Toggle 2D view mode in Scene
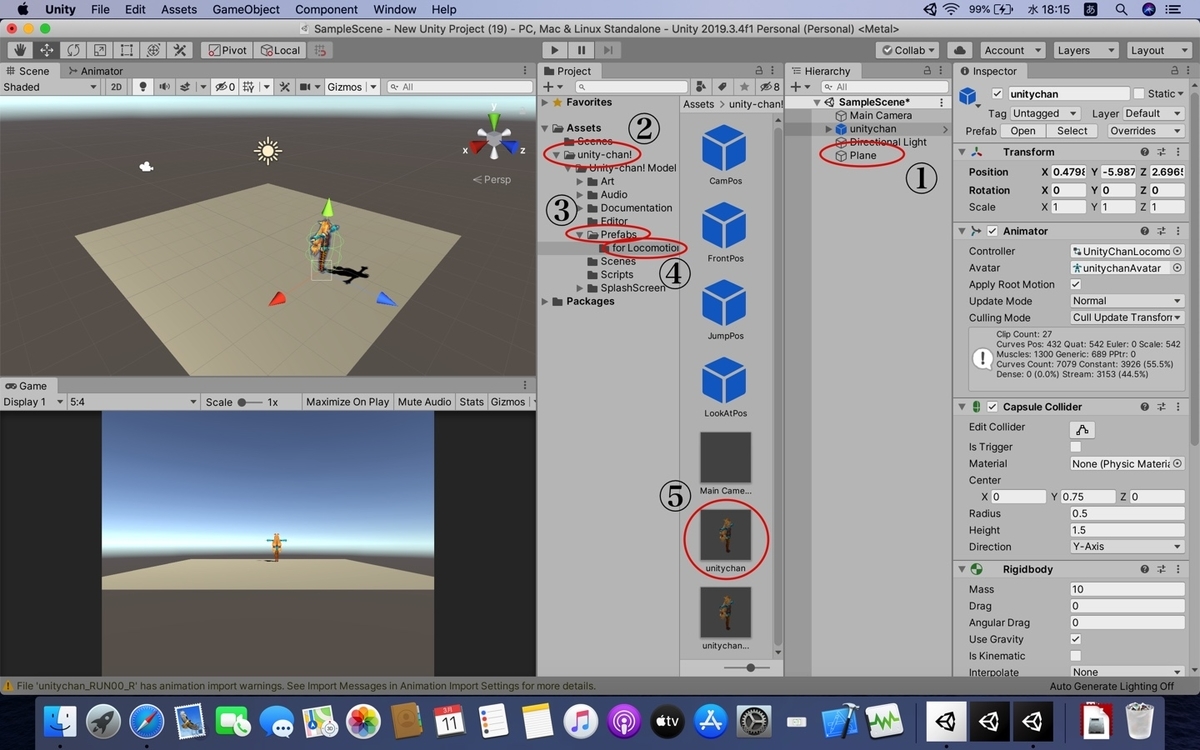This screenshot has width=1200, height=750. point(117,87)
